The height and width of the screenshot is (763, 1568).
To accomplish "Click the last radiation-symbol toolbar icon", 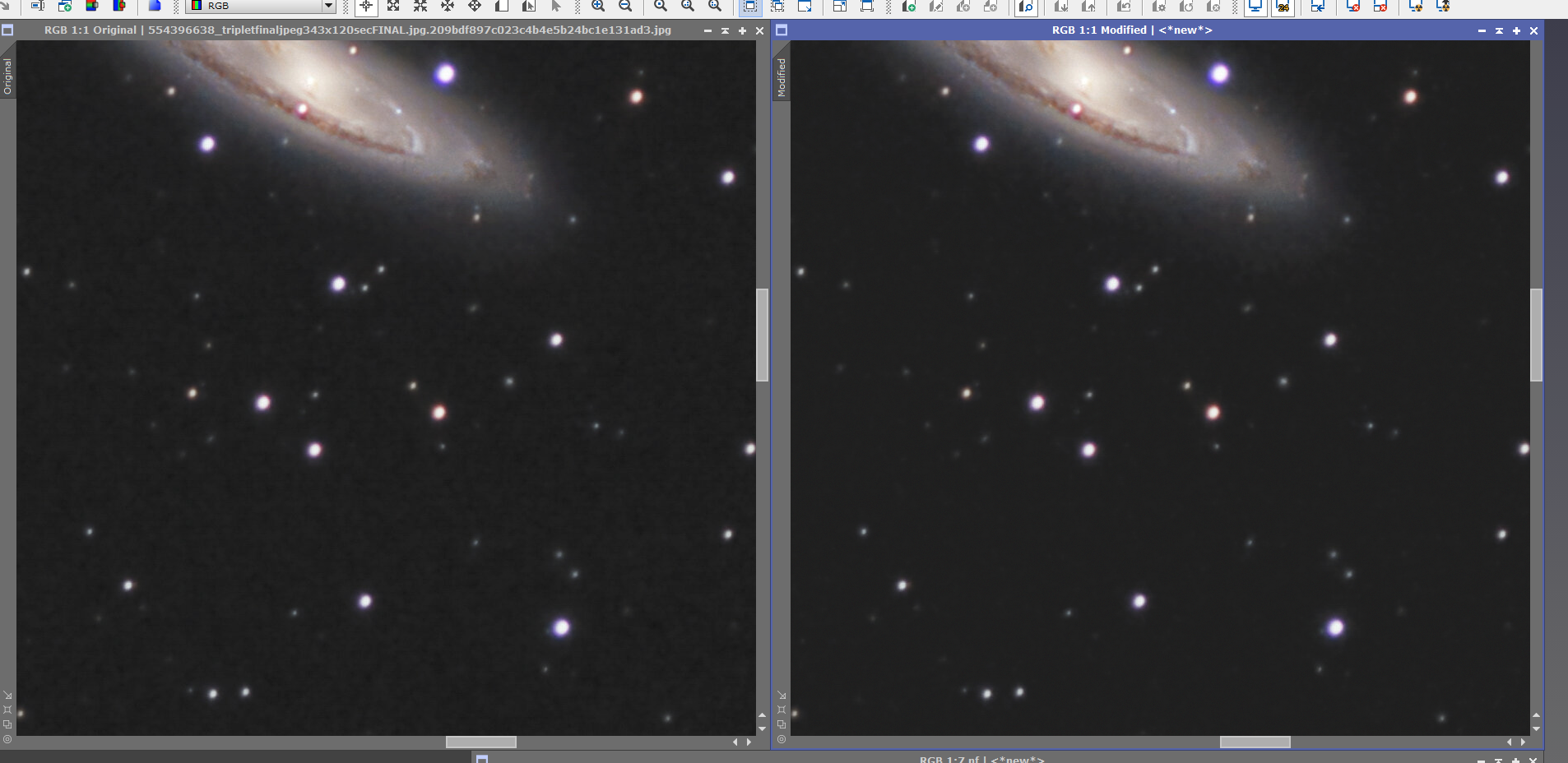I will pyautogui.click(x=1443, y=7).
